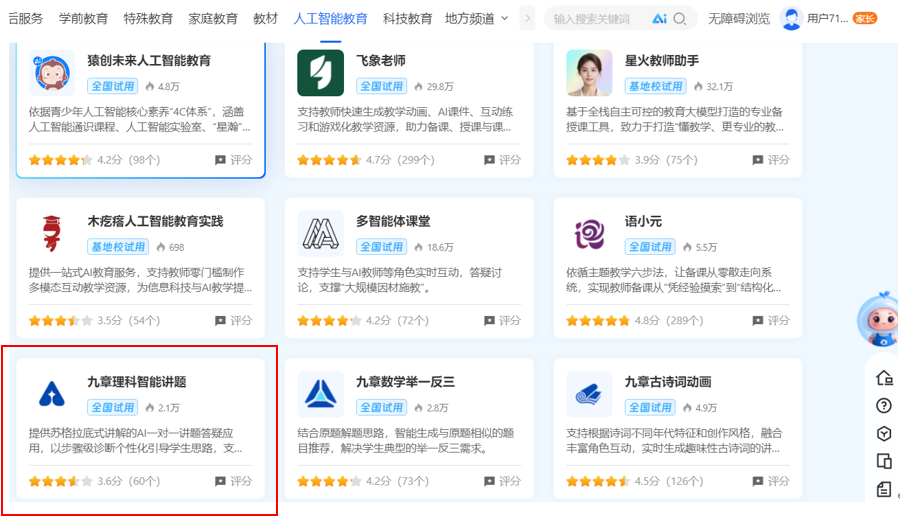Click the orange 家长 badge
The width and height of the screenshot is (900, 519).
(x=864, y=19)
